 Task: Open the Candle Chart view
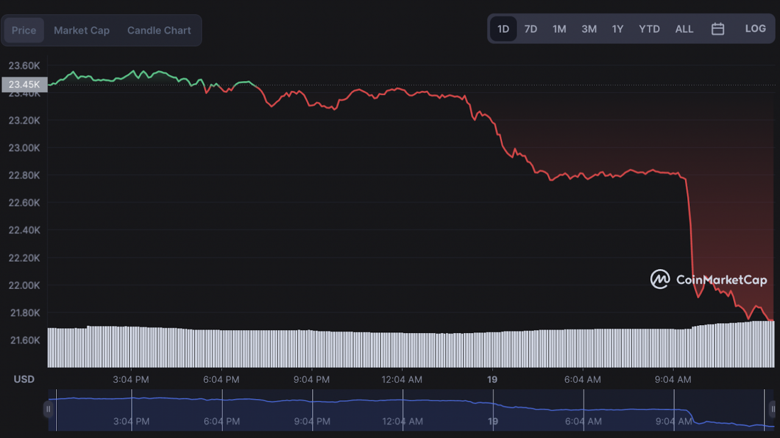[159, 30]
